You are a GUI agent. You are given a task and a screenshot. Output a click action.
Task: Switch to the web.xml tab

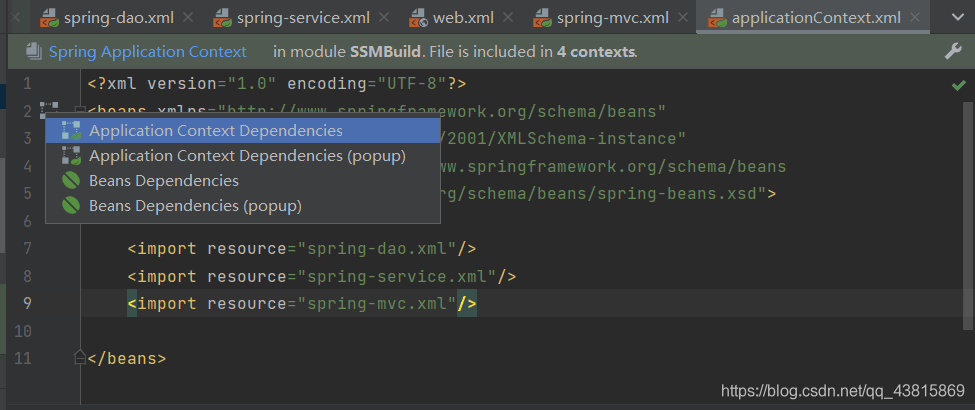pos(463,18)
